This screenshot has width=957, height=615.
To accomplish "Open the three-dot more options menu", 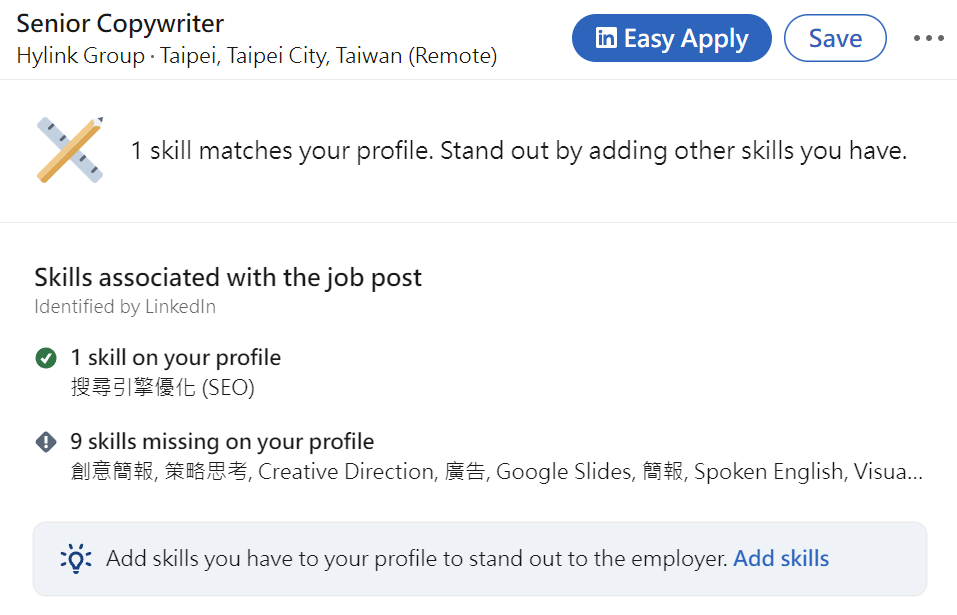I will pyautogui.click(x=928, y=38).
